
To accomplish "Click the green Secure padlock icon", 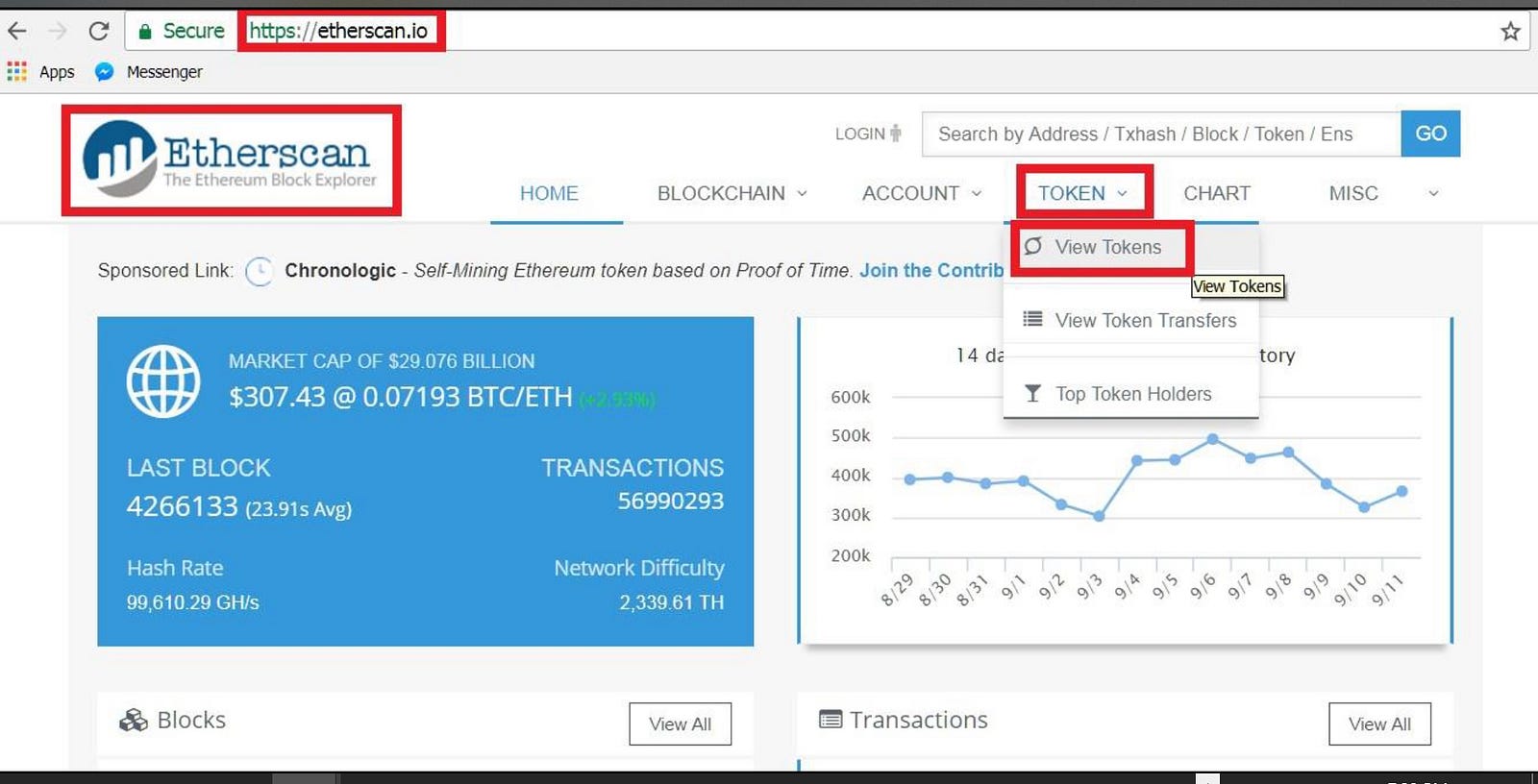I will [x=145, y=32].
